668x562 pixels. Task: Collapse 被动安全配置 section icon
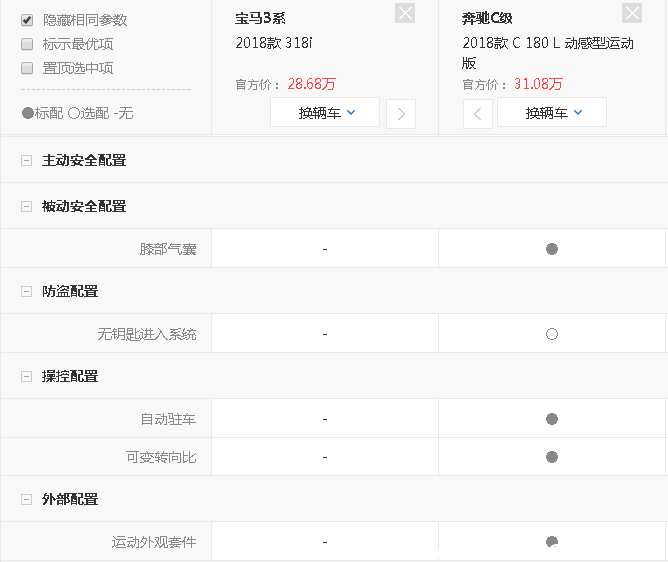26,206
